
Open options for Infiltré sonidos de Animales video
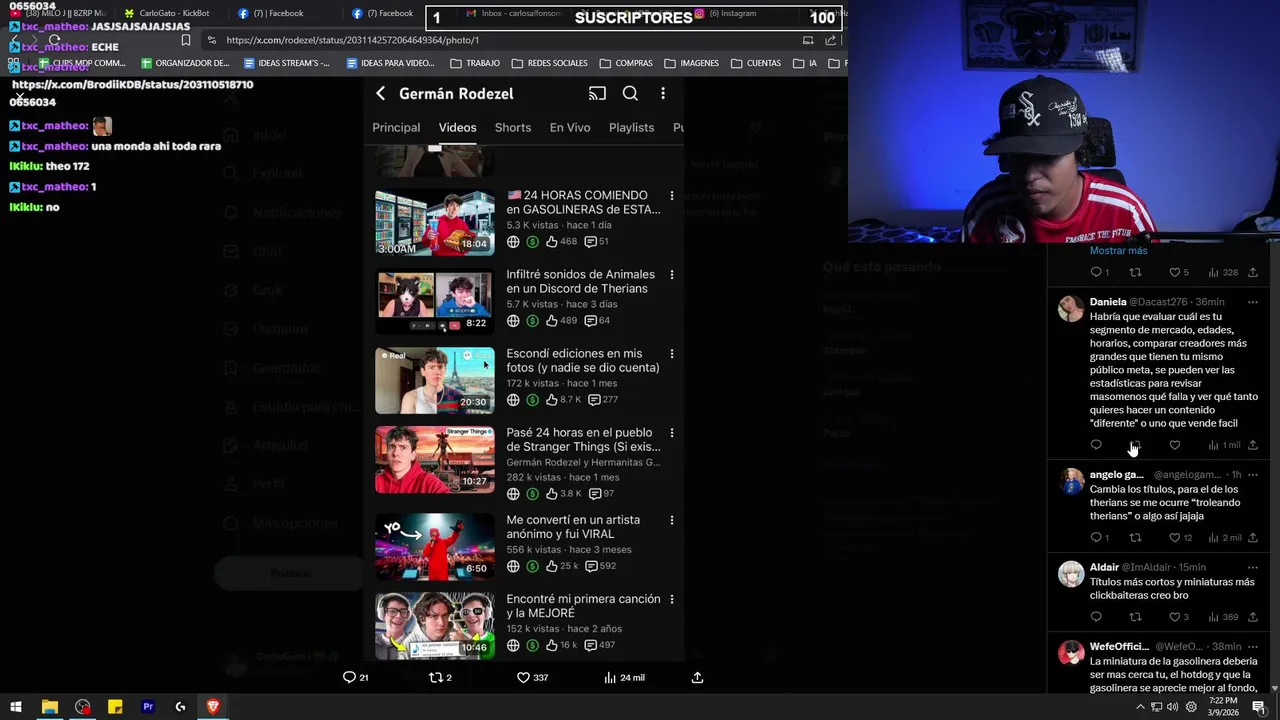point(672,275)
